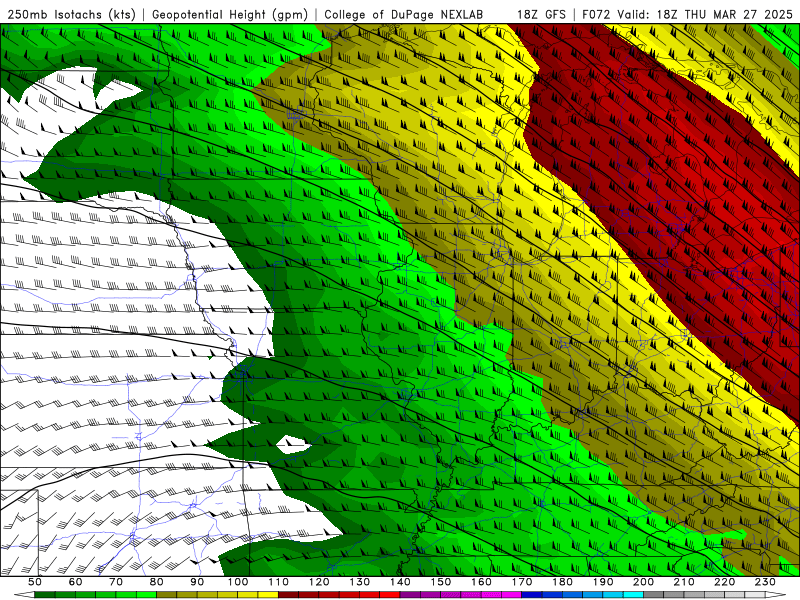Click the '190' color bar label
This screenshot has width=800, height=600.
coord(603,582)
